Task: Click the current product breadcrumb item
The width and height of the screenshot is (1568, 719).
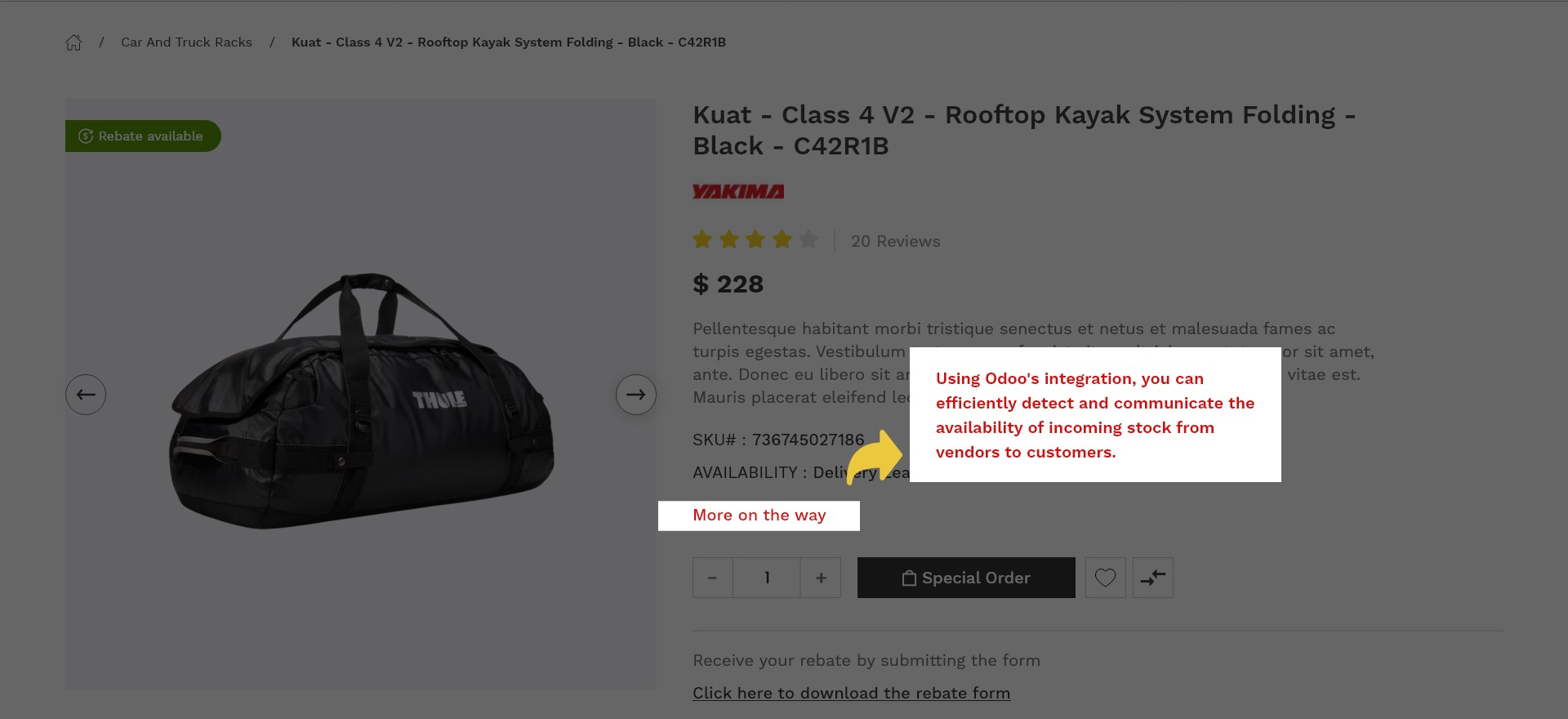Action: 508,42
